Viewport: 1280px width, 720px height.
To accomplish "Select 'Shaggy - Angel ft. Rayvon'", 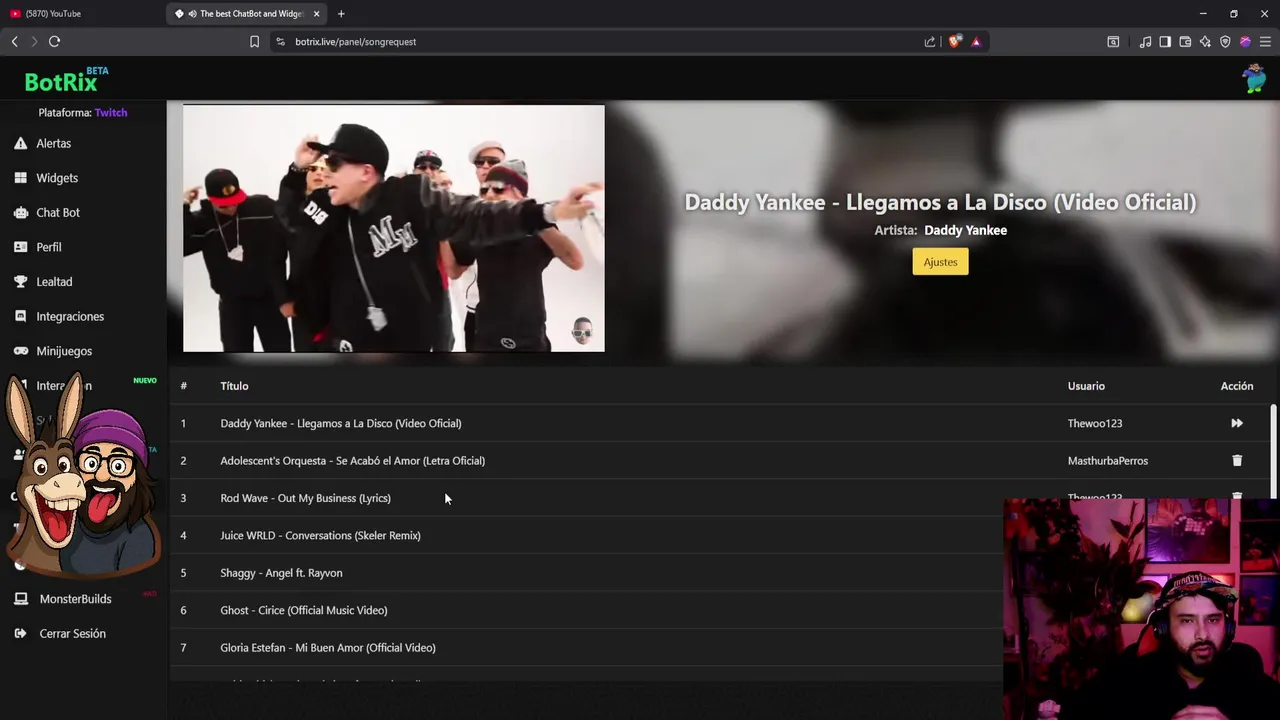I will tap(281, 573).
